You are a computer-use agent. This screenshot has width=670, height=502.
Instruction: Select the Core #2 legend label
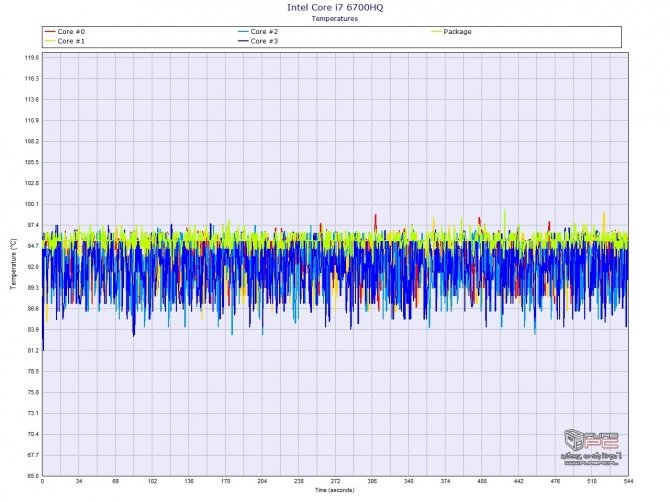click(x=263, y=32)
